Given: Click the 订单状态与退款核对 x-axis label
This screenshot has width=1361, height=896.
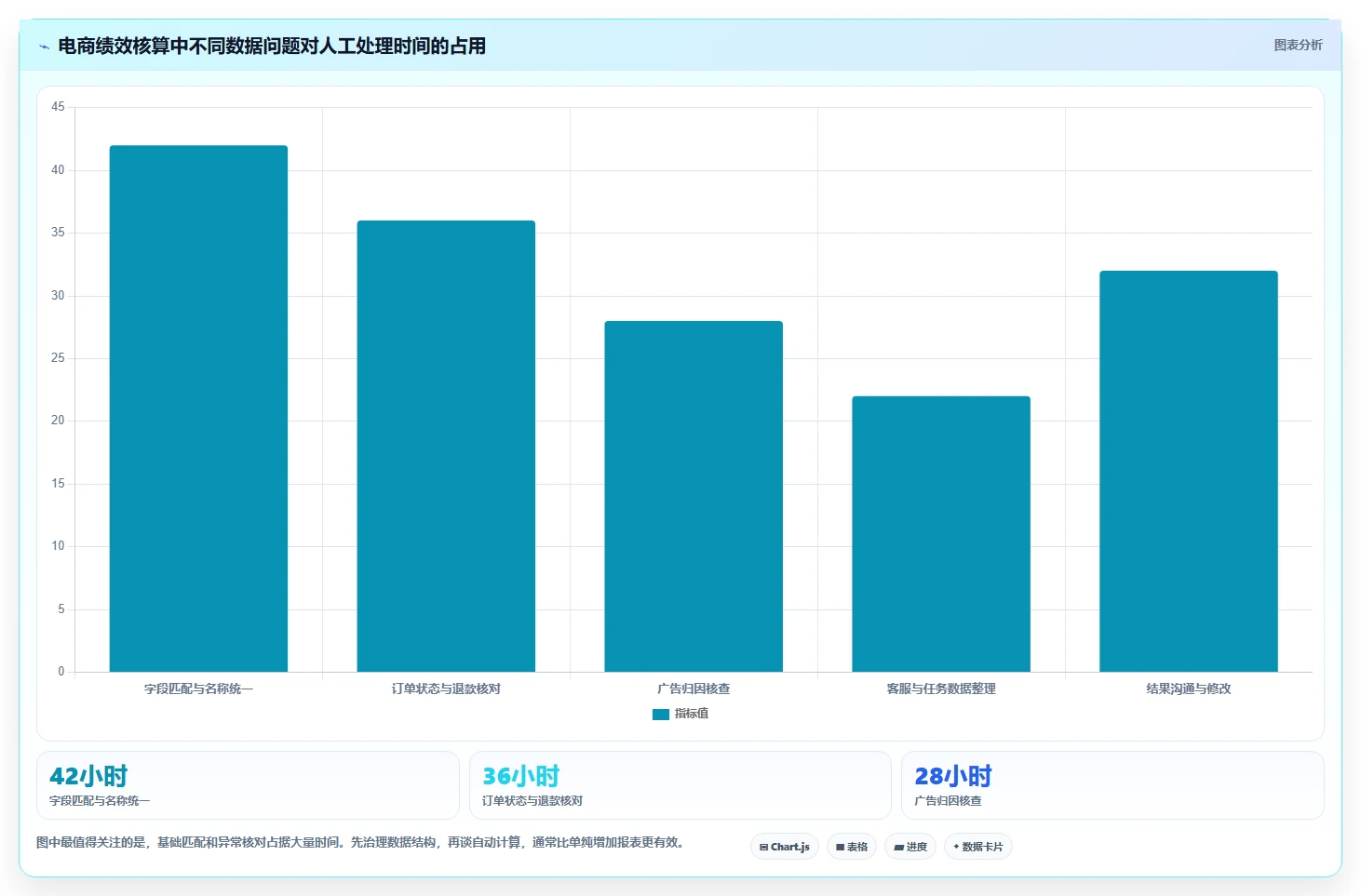Looking at the screenshot, I should point(446,689).
